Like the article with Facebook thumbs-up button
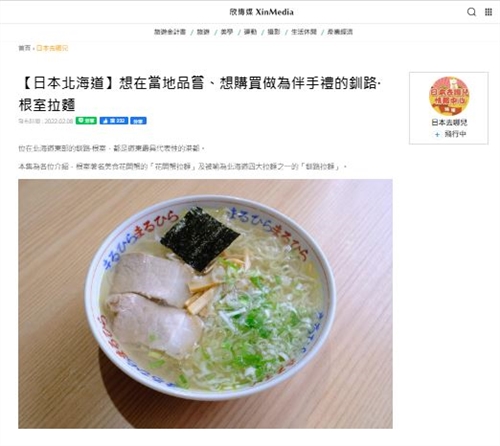The image size is (500, 446). point(114,120)
